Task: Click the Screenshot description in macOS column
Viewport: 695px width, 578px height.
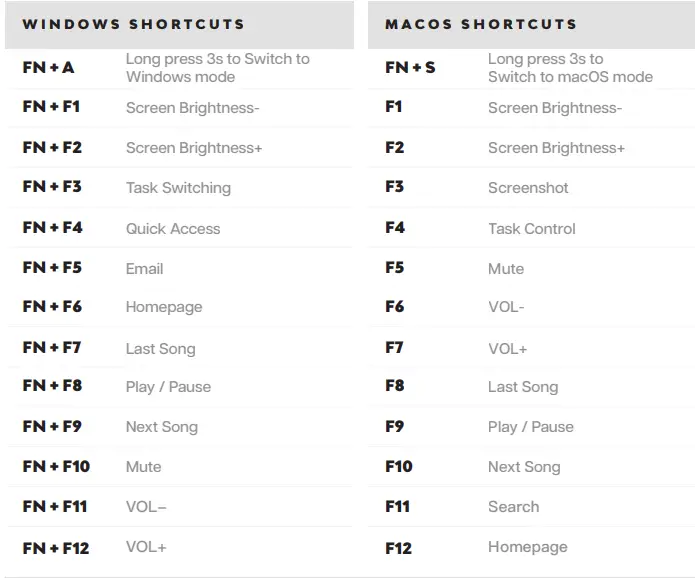Action: point(528,188)
